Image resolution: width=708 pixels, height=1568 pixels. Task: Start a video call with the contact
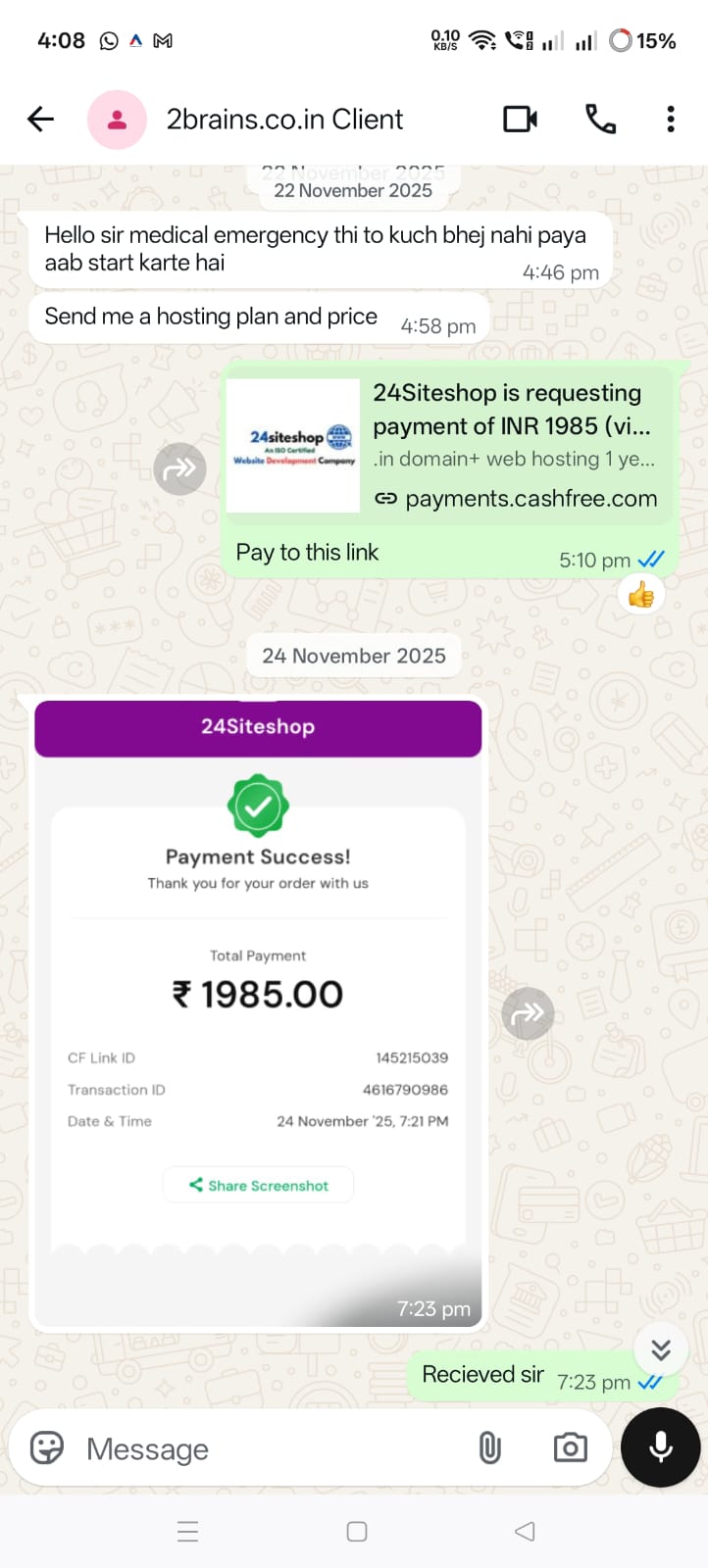pyautogui.click(x=520, y=120)
